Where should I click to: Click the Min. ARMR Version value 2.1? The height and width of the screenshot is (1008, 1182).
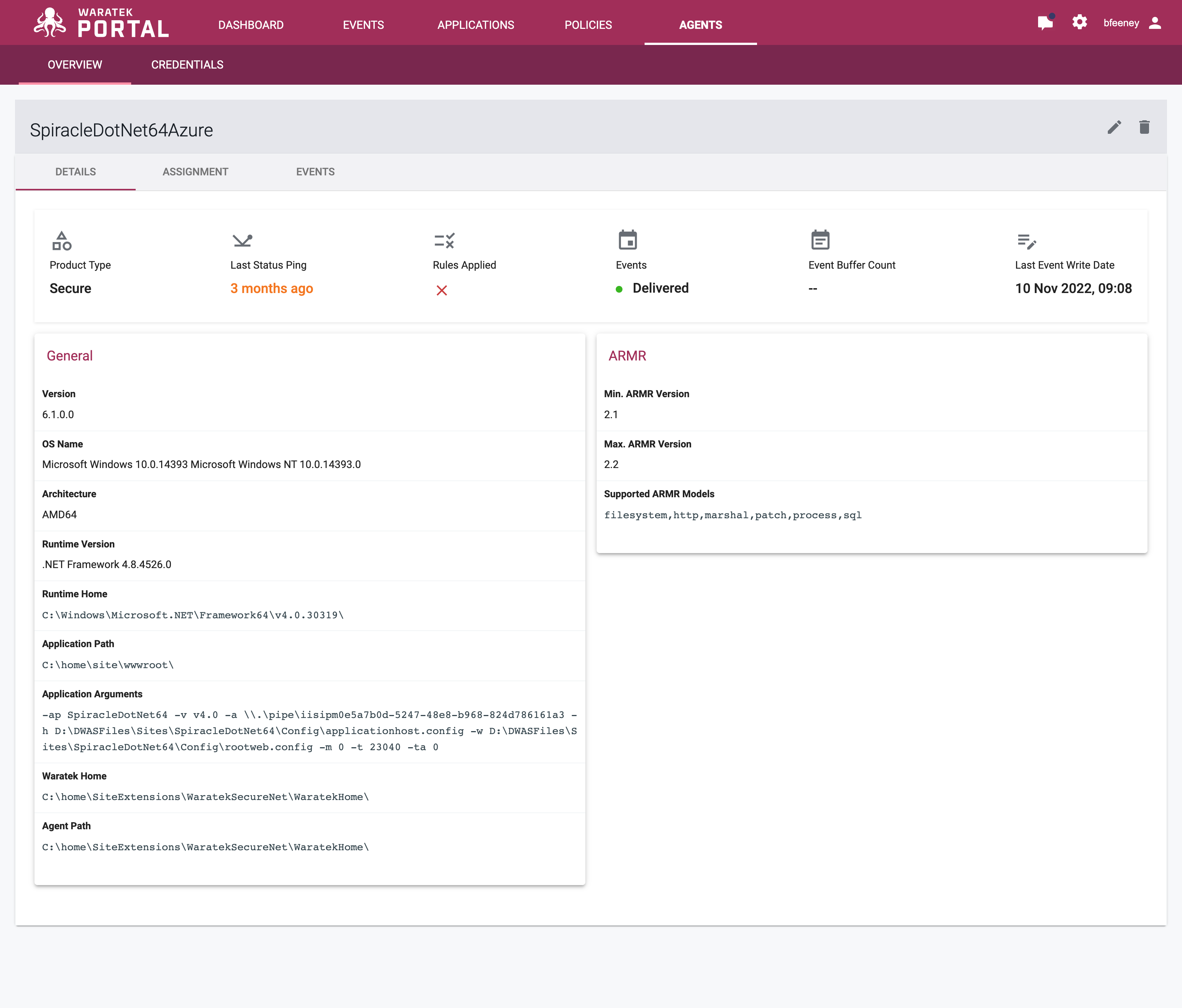[x=611, y=415]
